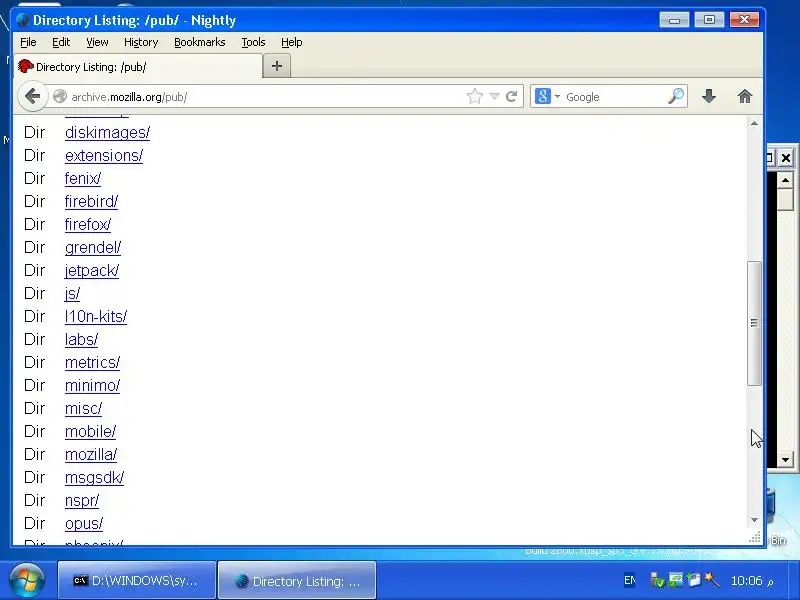Screen dimensions: 800x600
Task: Reload the page with the refresh icon
Action: pyautogui.click(x=511, y=96)
